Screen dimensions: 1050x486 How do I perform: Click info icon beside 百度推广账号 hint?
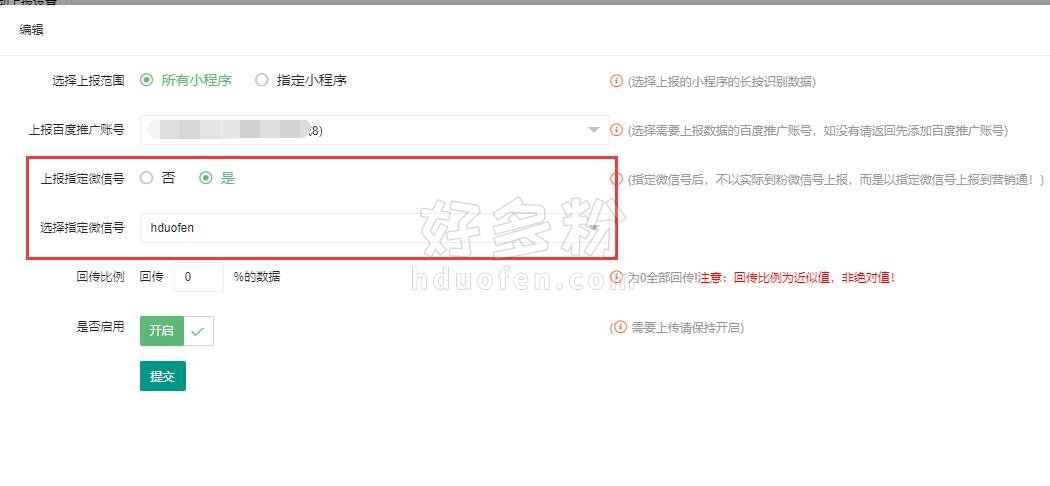[x=616, y=130]
